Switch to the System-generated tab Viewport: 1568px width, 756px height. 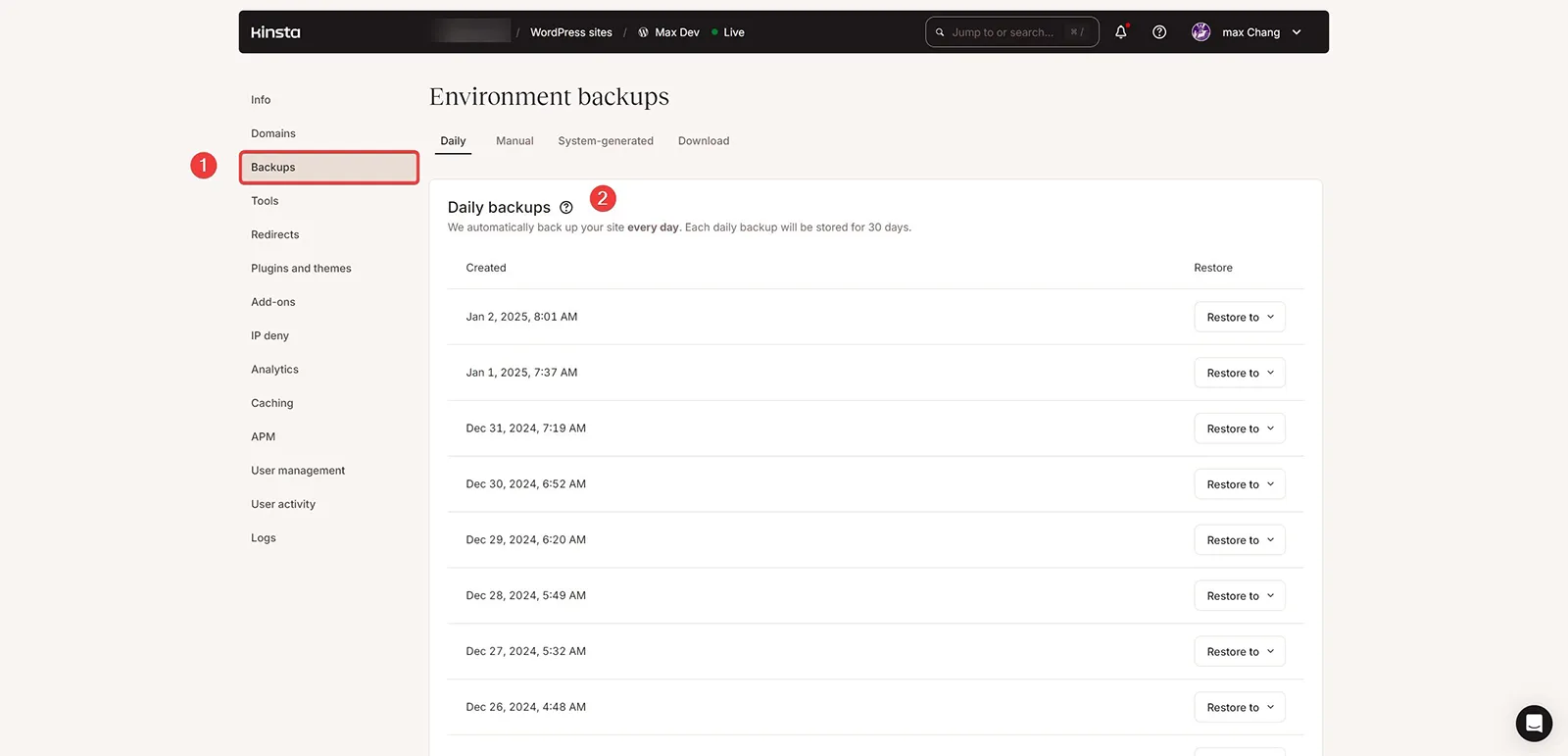[x=606, y=141]
